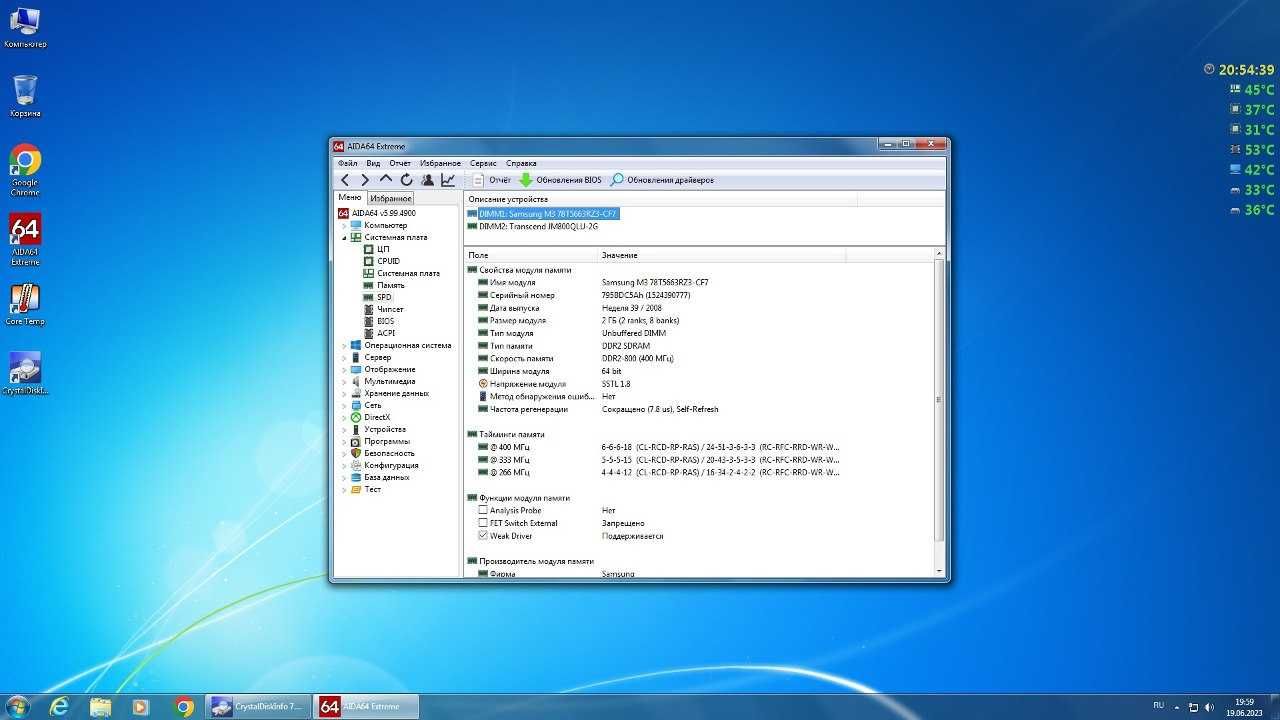Expand the Мультимедиа tree node
This screenshot has height=720, width=1280.
(x=344, y=381)
